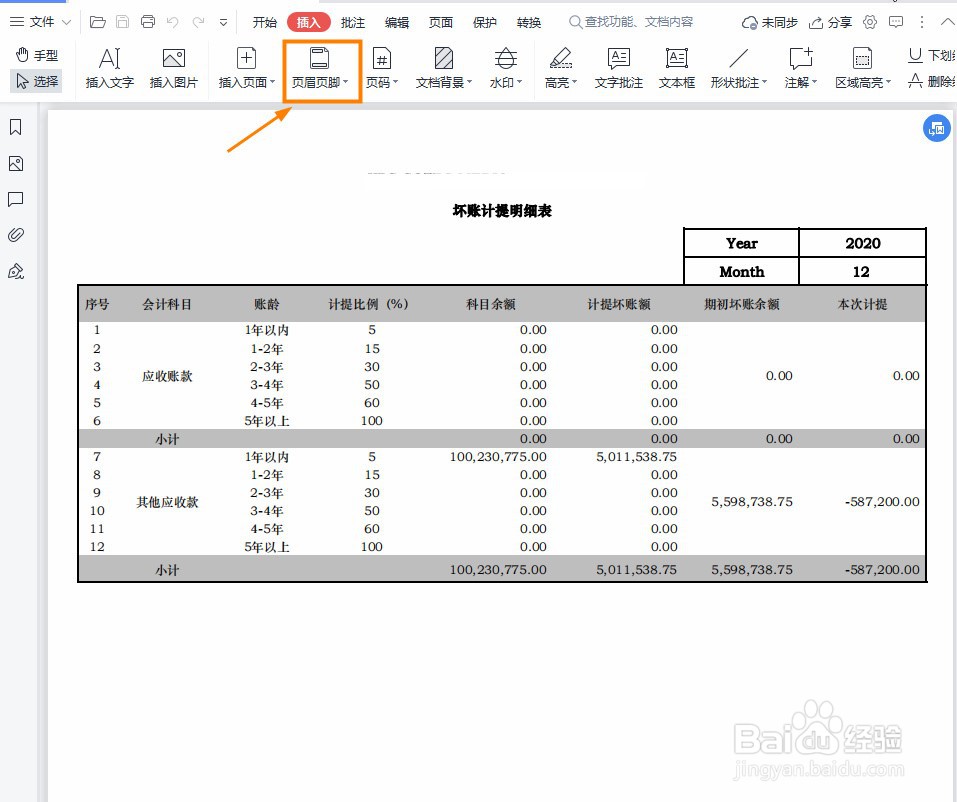Click the feedback chat icon in title bar
The width and height of the screenshot is (957, 802).
(896, 23)
